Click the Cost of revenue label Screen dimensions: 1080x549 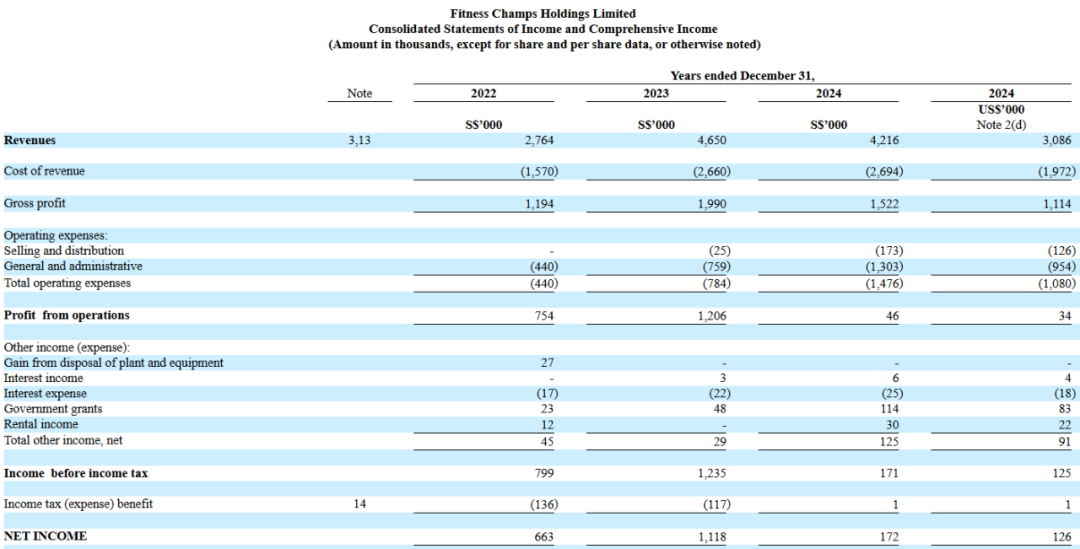[44, 171]
